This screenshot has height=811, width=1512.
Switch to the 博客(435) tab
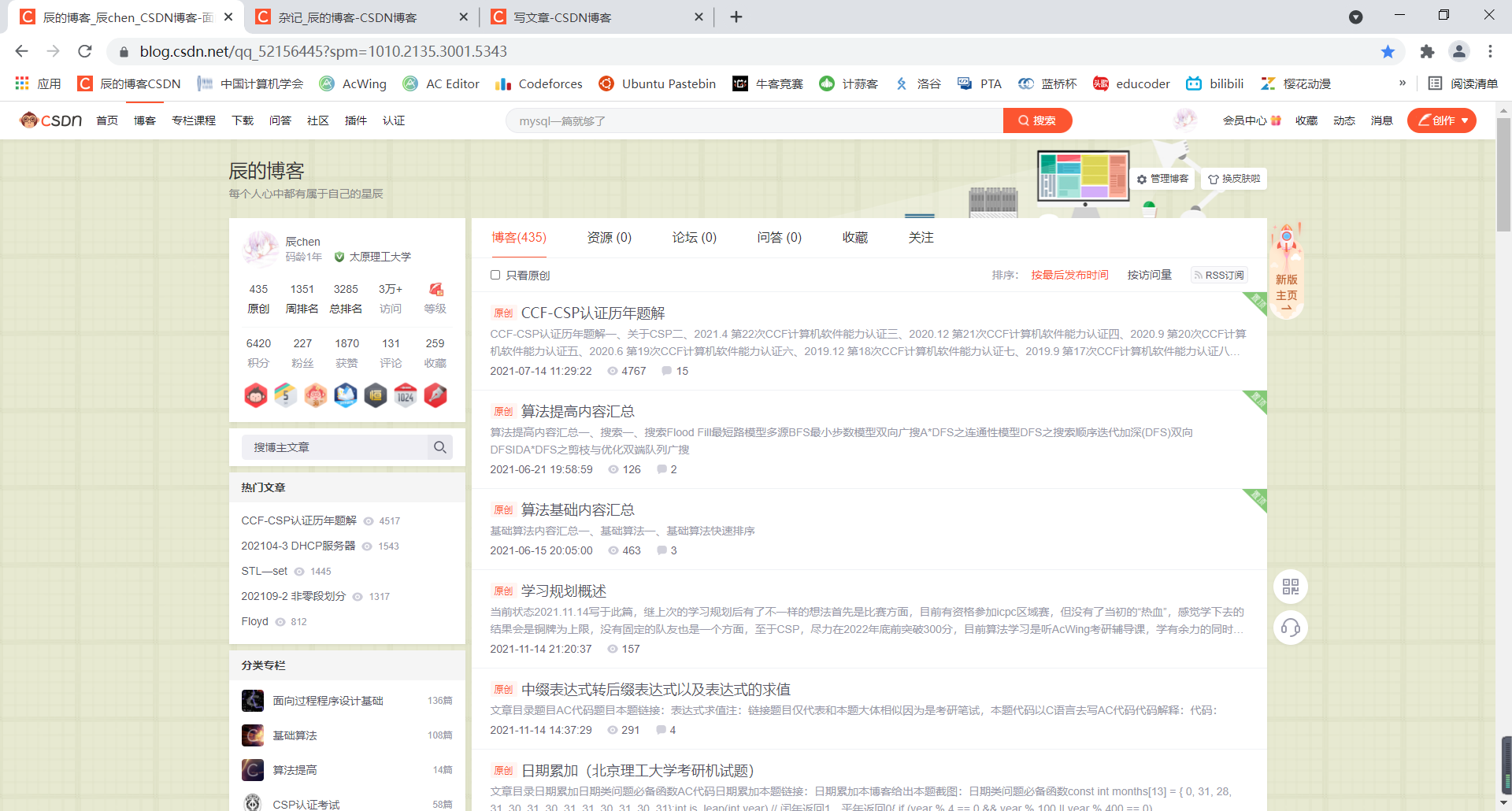pyautogui.click(x=519, y=238)
